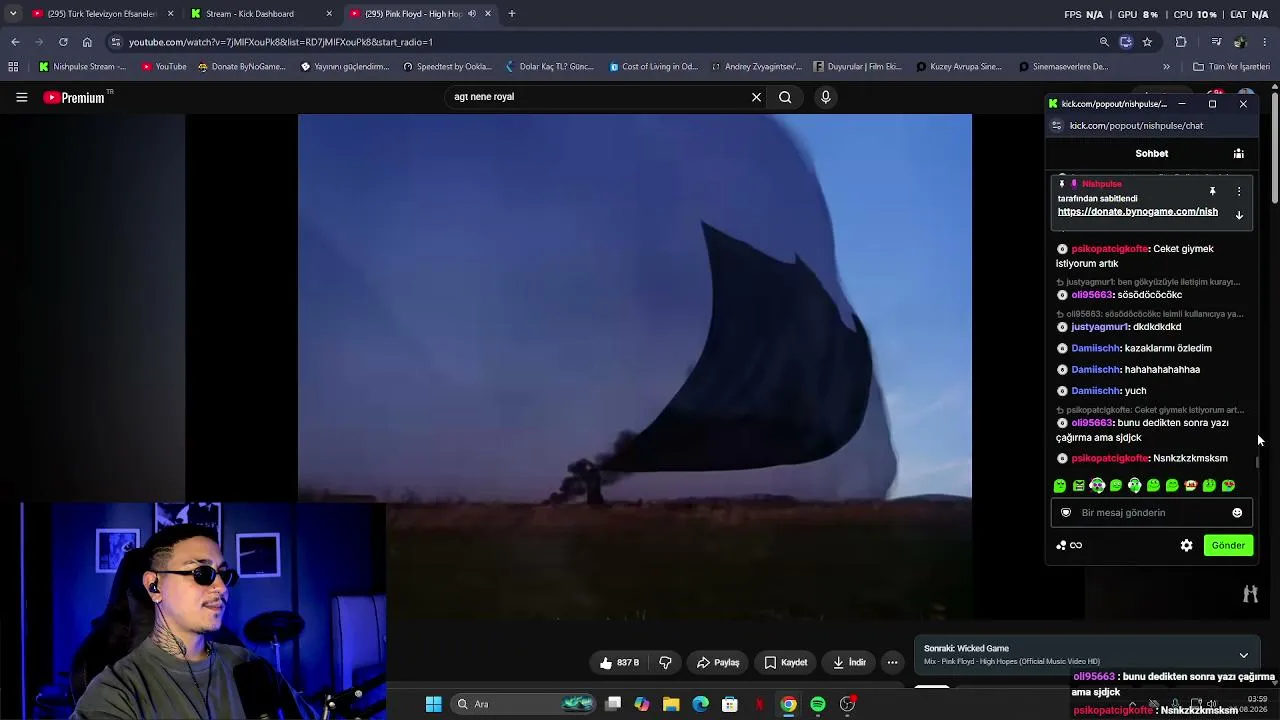
Task: Open Microsoft Store from the taskbar
Action: click(730, 704)
